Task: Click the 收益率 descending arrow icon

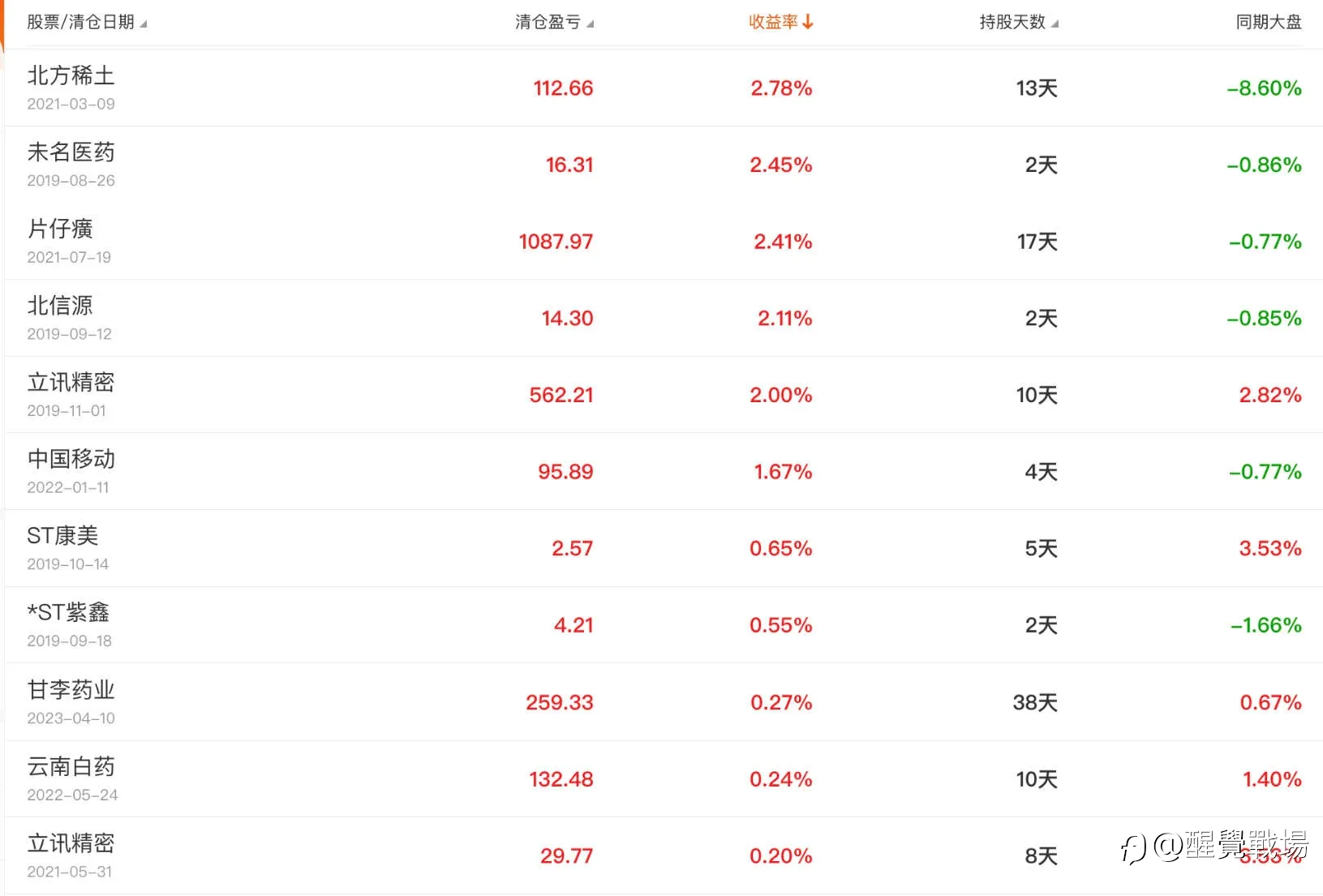Action: coord(808,22)
